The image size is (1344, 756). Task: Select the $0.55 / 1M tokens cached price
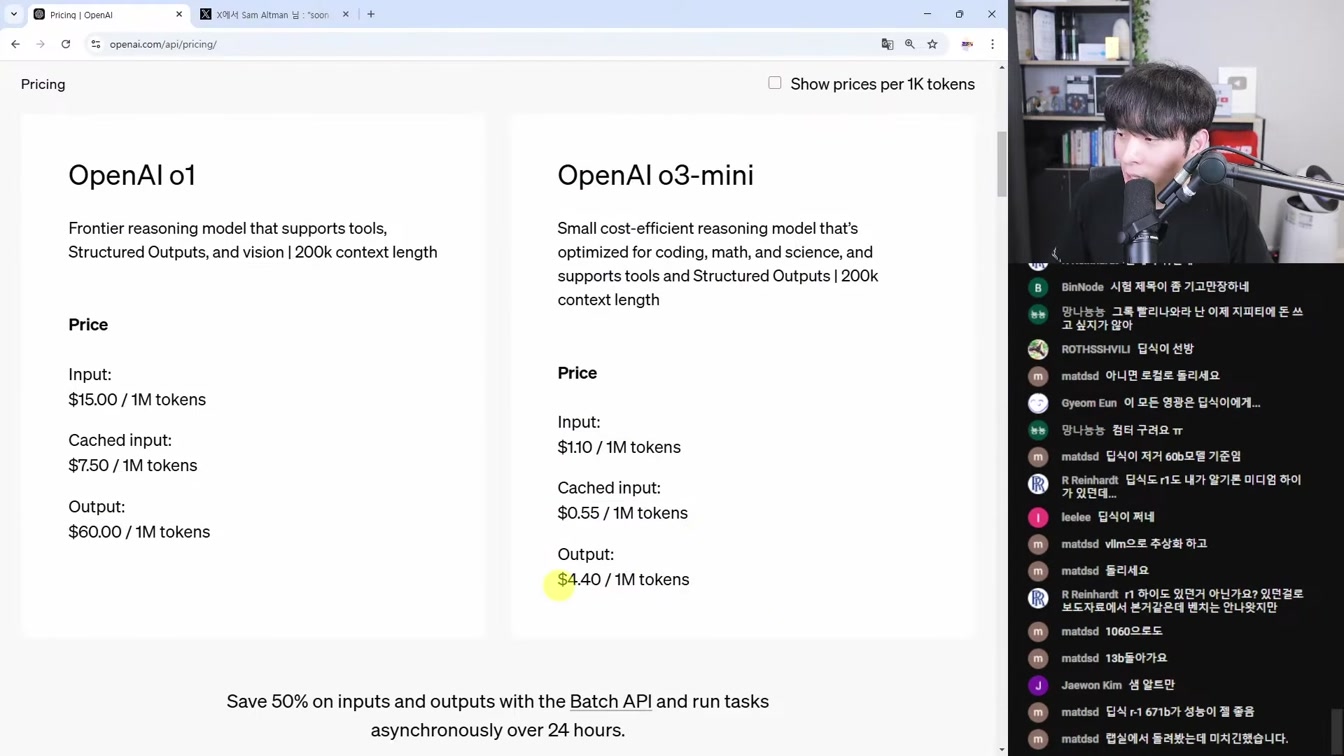pos(623,513)
